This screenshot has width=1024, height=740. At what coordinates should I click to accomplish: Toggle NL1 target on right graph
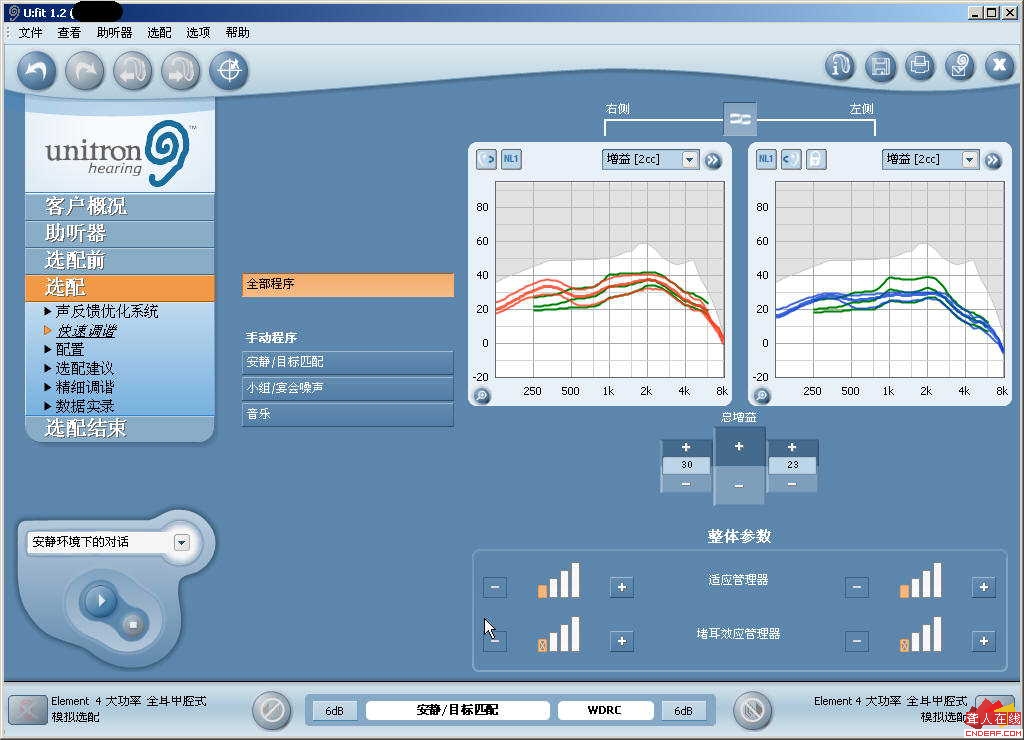point(511,159)
